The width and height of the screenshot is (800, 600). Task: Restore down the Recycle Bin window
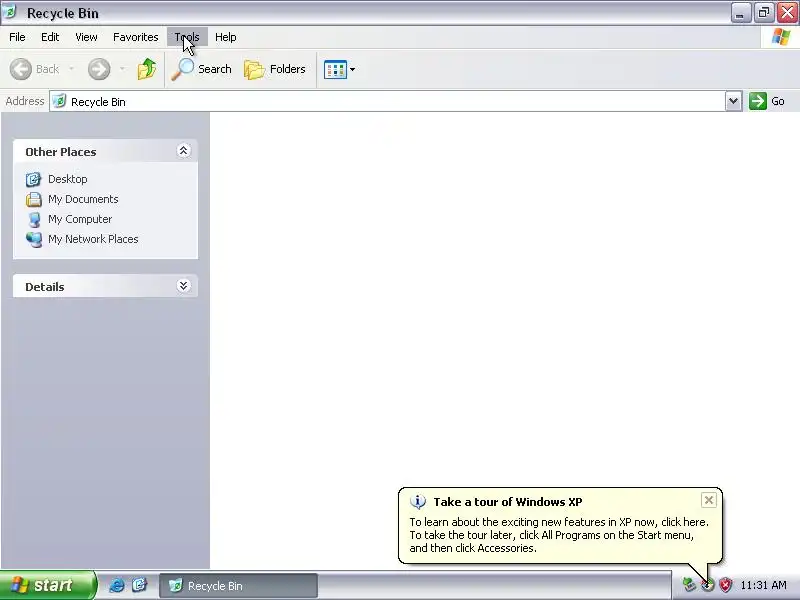coord(764,13)
